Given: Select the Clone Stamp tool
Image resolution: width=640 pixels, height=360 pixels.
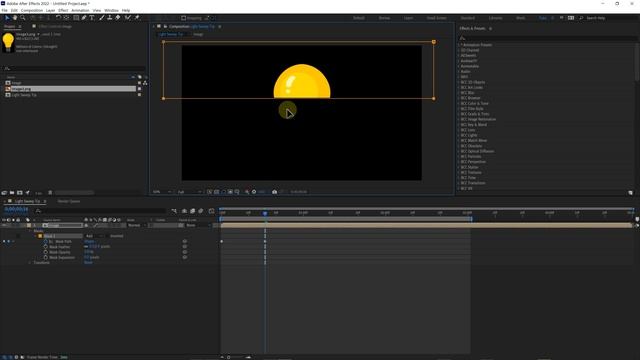Looking at the screenshot, I should tap(109, 18).
